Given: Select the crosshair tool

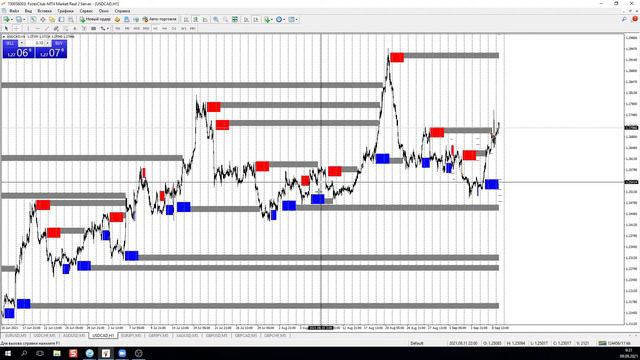Looking at the screenshot, I should click(16, 29).
